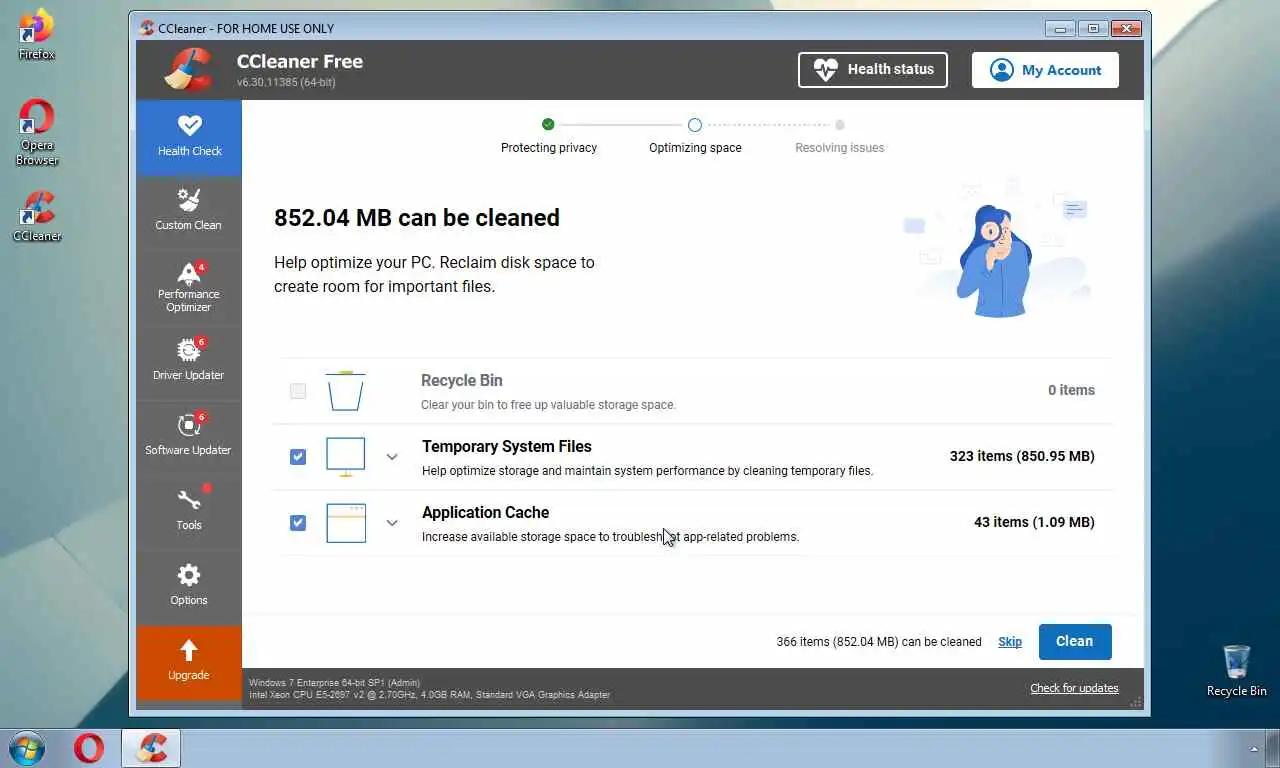Switch to Performance Optimizer
The width and height of the screenshot is (1280, 768).
tap(189, 287)
